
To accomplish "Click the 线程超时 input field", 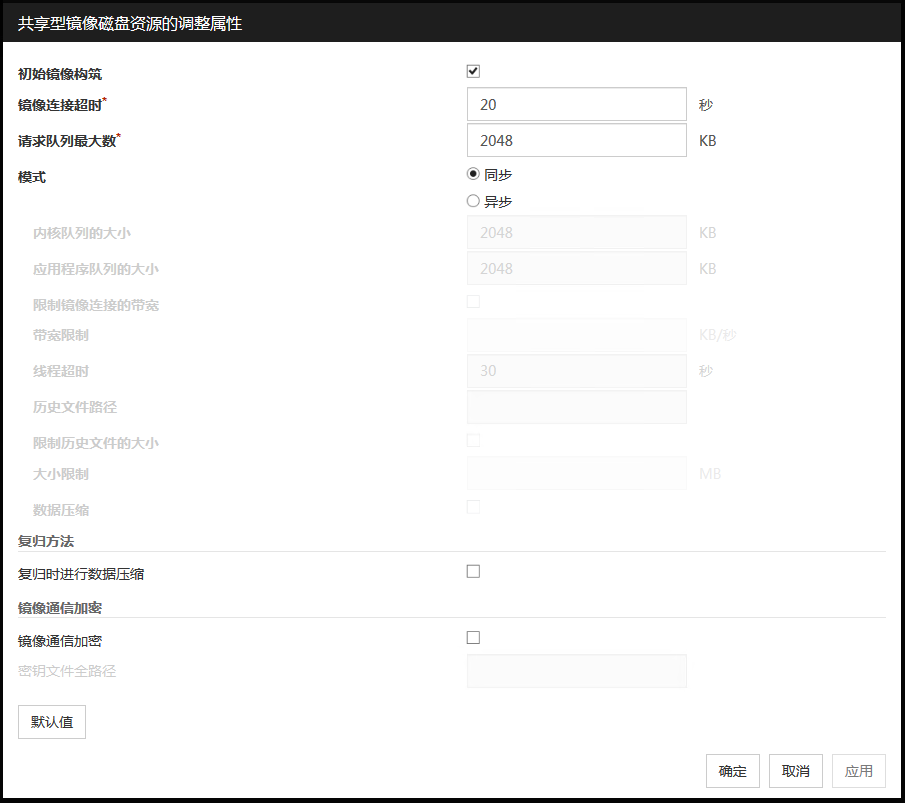I will 576,371.
